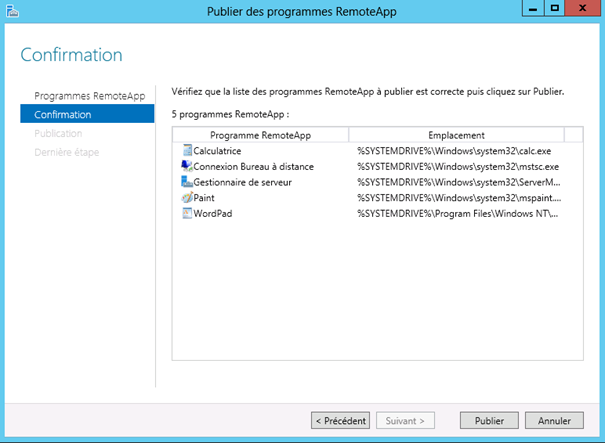This screenshot has width=605, height=443.
Task: Go back with the Précédent button
Action: coord(340,421)
